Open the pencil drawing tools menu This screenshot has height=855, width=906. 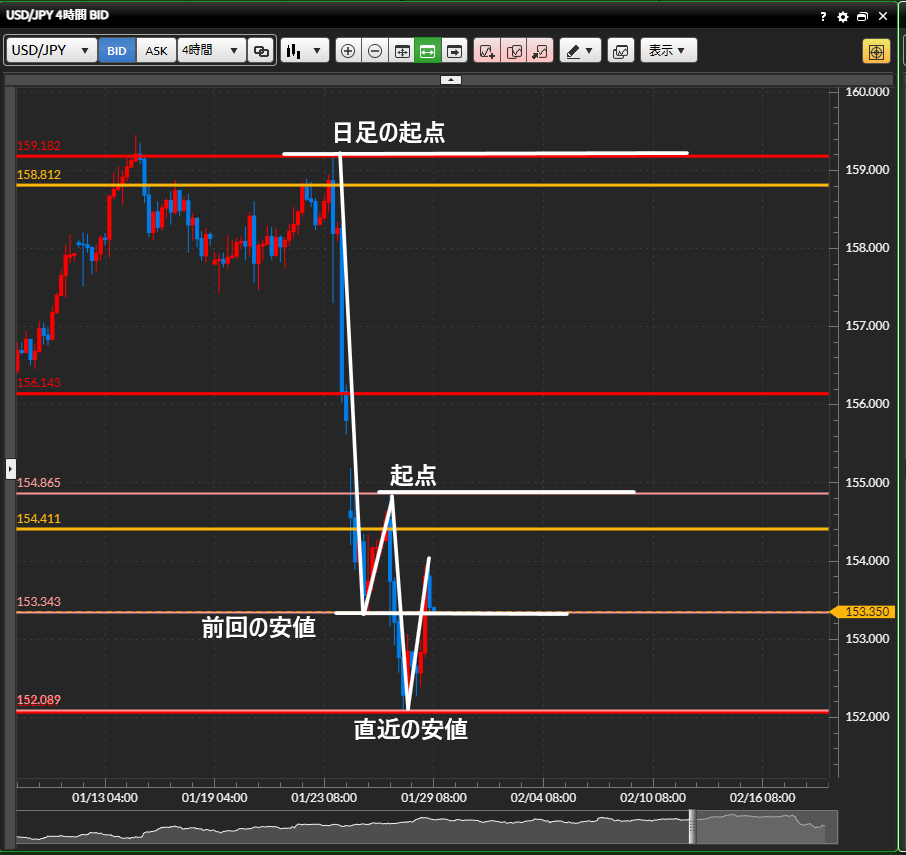pos(579,51)
